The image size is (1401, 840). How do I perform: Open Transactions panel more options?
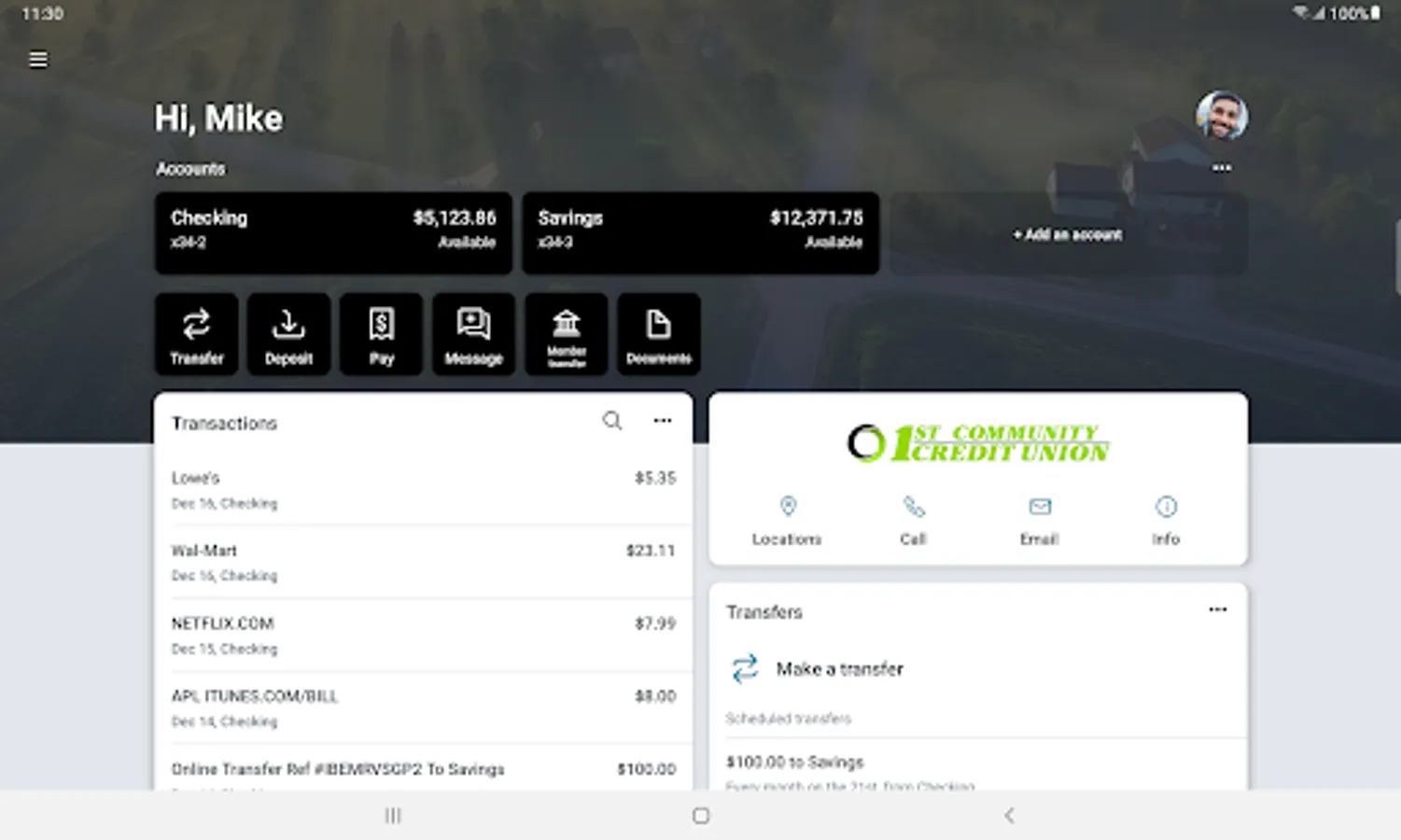663,421
